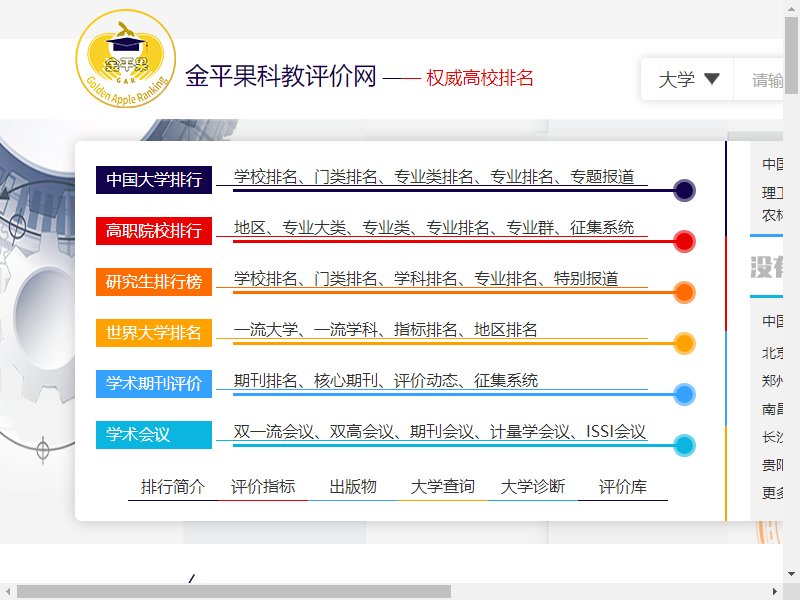This screenshot has height=600, width=800.
Task: Open the 专题报道 link
Action: coord(602,177)
